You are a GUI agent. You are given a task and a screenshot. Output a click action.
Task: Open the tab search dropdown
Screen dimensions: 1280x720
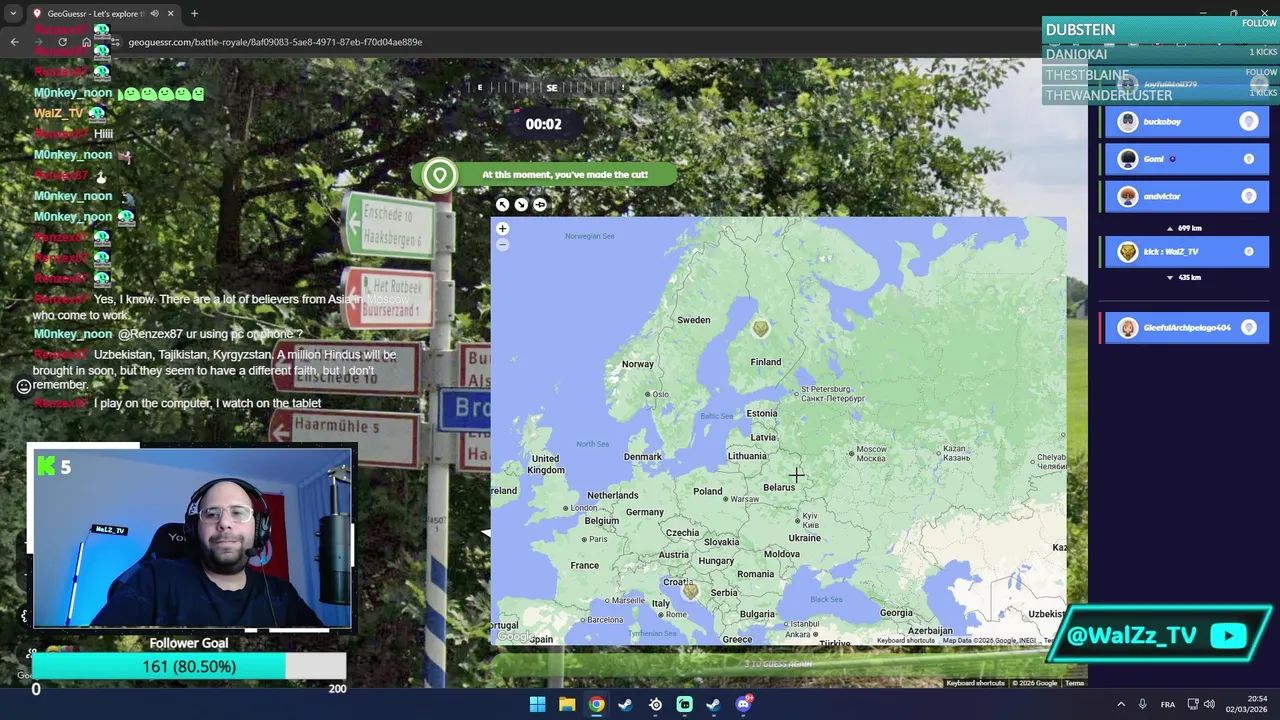pyautogui.click(x=12, y=14)
